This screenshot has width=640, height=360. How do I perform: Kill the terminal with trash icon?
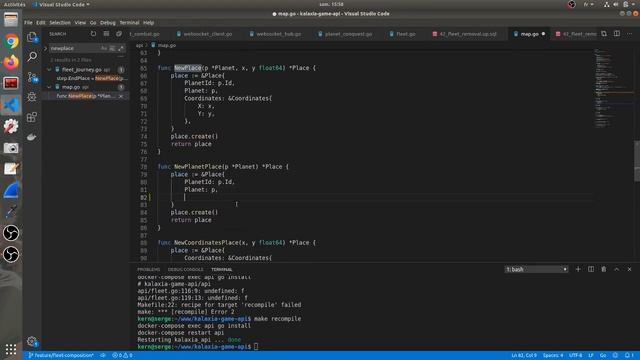pos(604,269)
